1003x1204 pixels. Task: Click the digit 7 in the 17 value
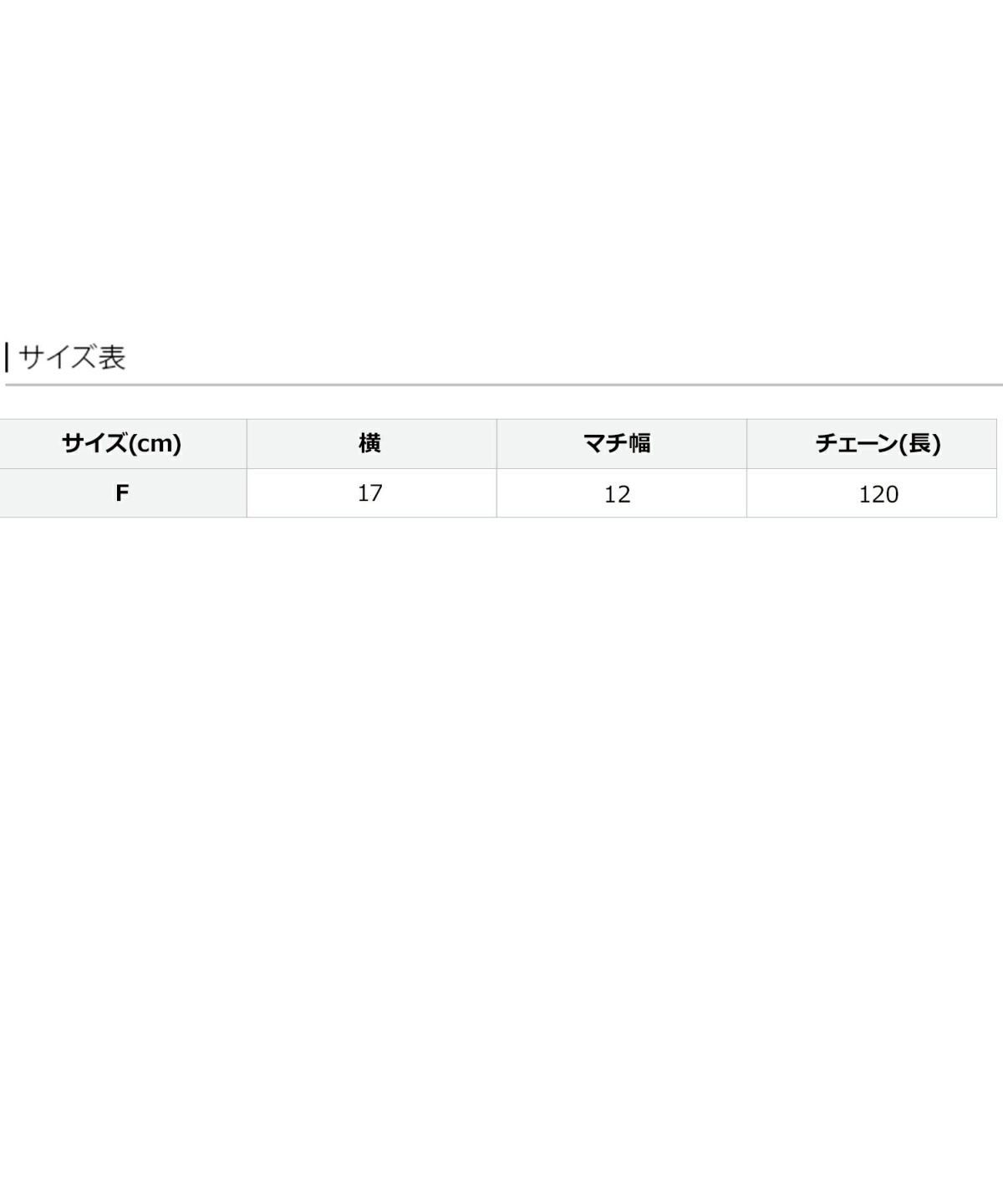[376, 493]
